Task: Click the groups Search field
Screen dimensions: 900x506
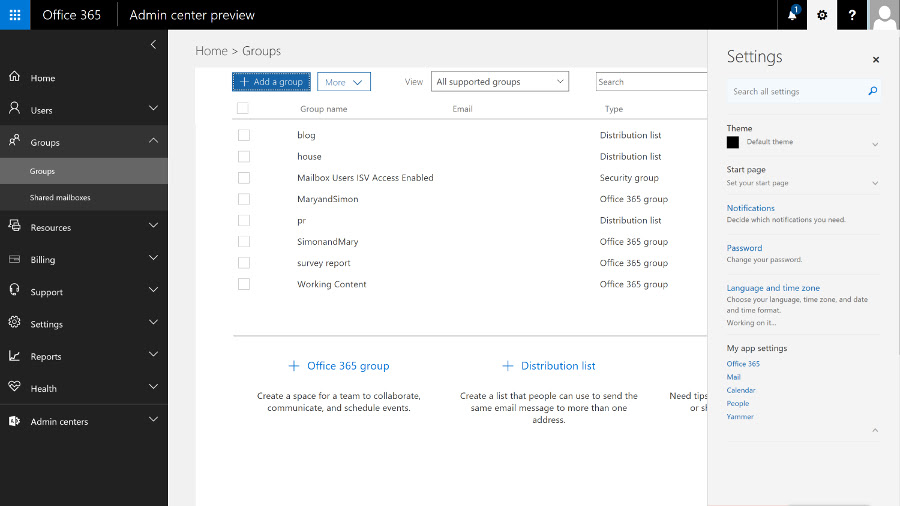Action: [x=651, y=81]
